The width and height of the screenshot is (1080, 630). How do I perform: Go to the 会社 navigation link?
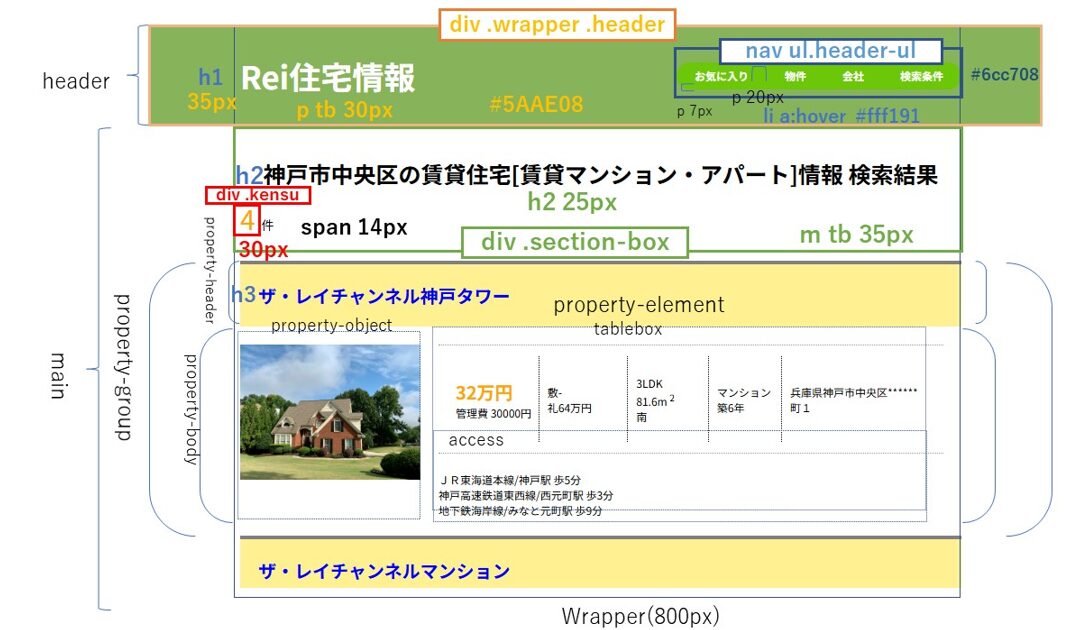click(853, 77)
